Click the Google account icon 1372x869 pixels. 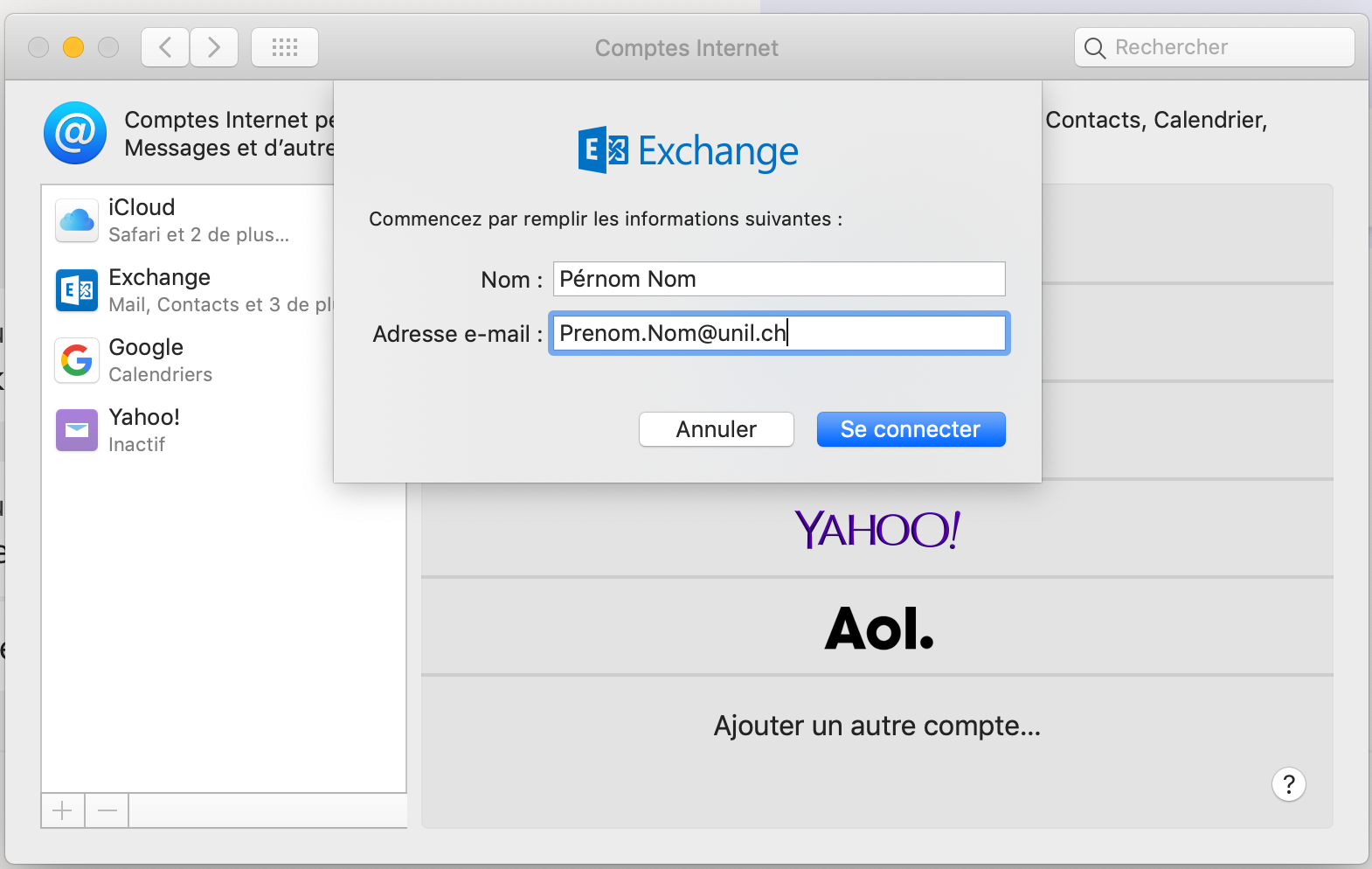pos(77,360)
